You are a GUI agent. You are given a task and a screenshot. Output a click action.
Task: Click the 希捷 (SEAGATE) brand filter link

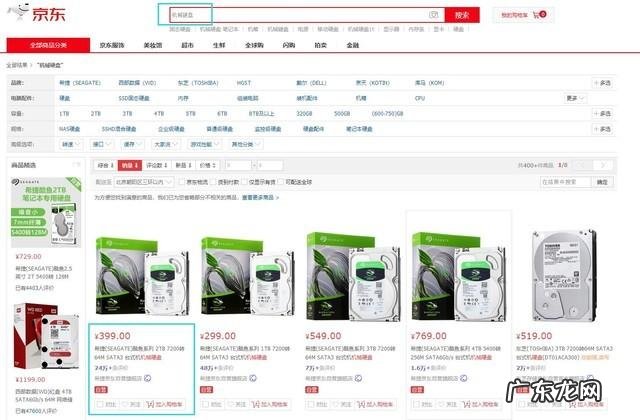[x=80, y=83]
